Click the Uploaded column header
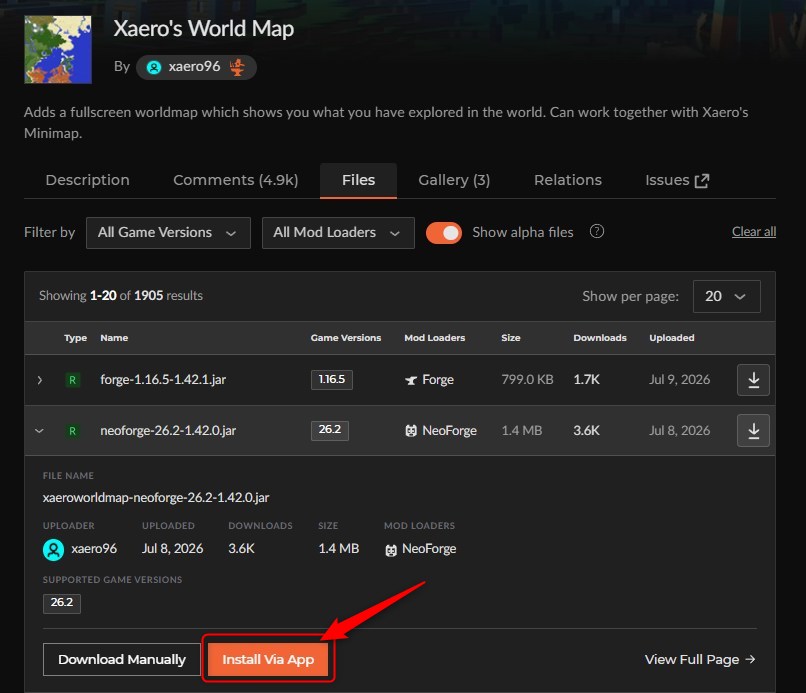806x693 pixels. 672,338
